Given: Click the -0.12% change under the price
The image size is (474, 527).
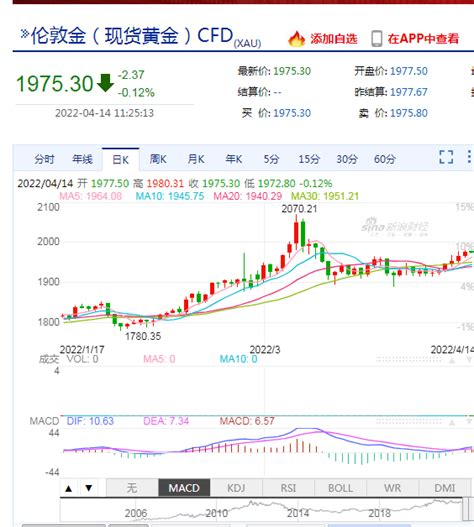Looking at the screenshot, I should [x=136, y=93].
